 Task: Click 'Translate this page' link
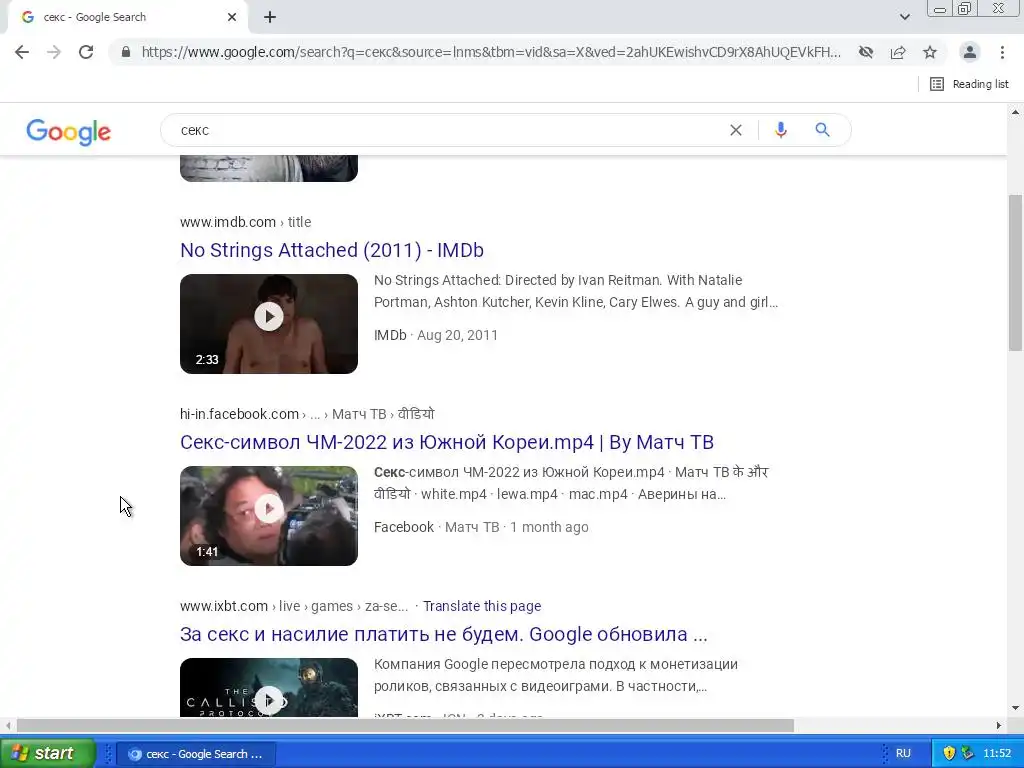[482, 606]
